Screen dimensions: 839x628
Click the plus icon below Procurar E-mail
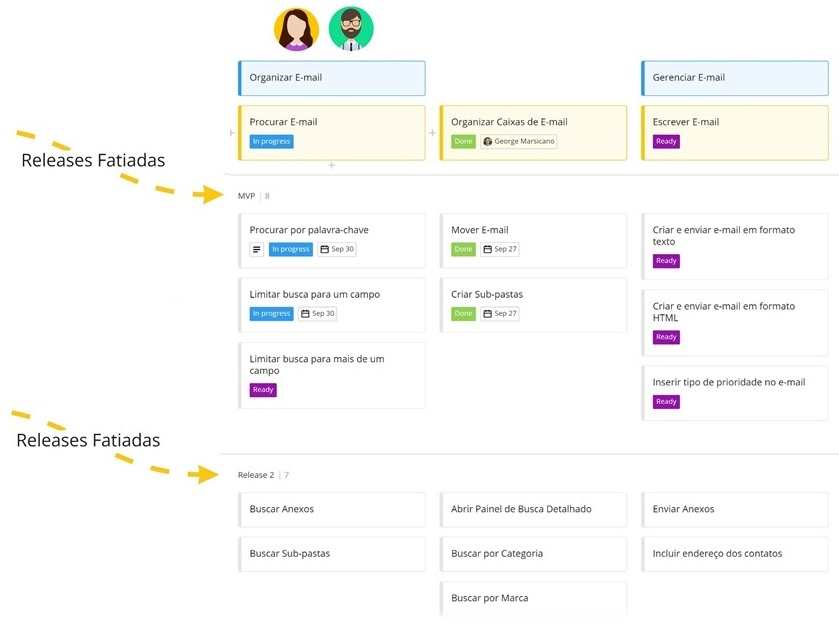(x=332, y=165)
